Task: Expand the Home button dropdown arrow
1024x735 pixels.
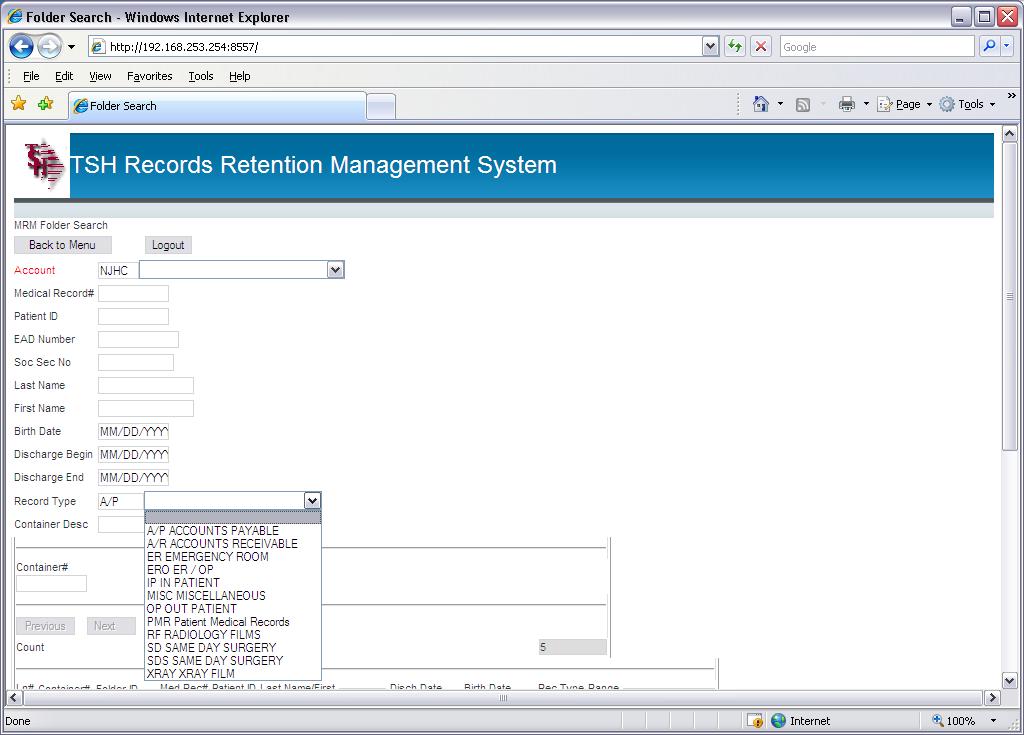Action: [780, 104]
